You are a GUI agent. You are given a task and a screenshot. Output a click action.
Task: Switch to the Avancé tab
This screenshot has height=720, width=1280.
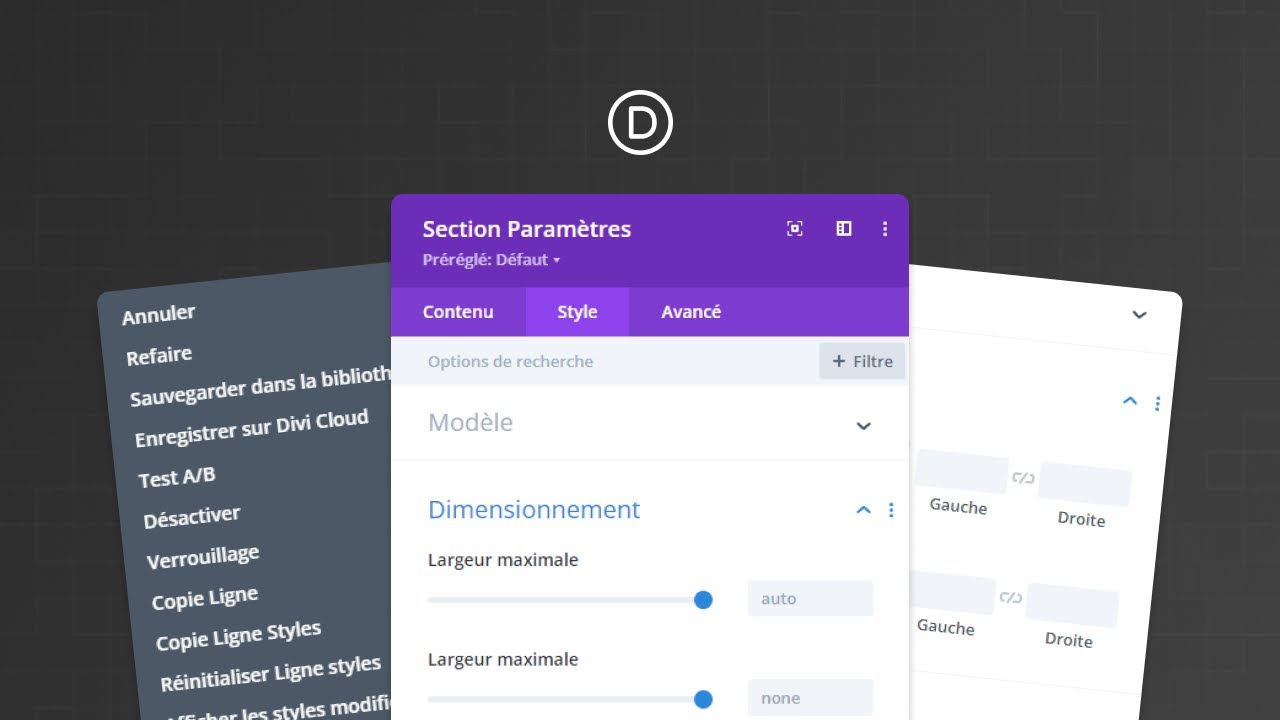point(691,312)
